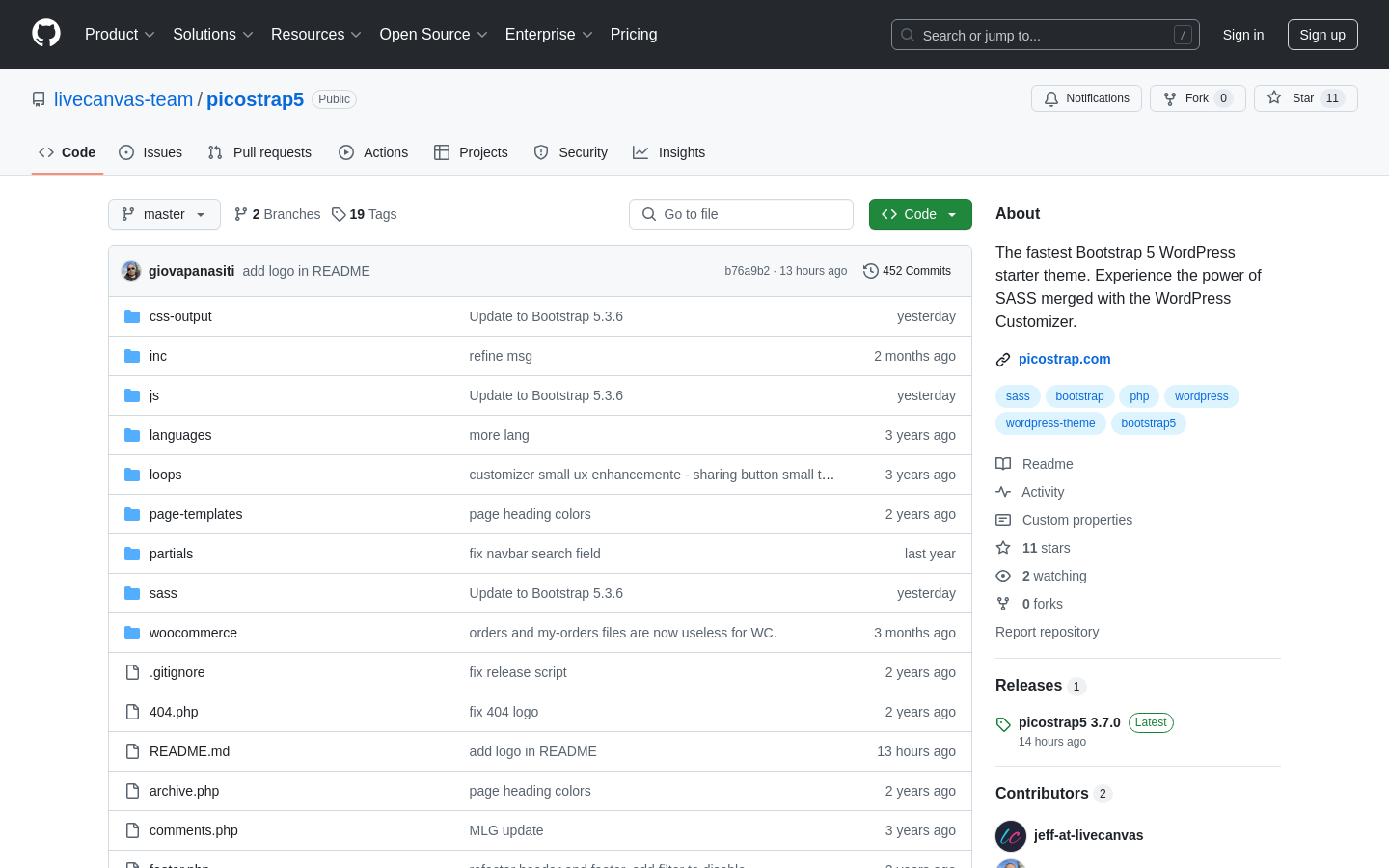Click the star icon beside 11 stars
This screenshot has height=868, width=1389.
pyautogui.click(x=1003, y=548)
